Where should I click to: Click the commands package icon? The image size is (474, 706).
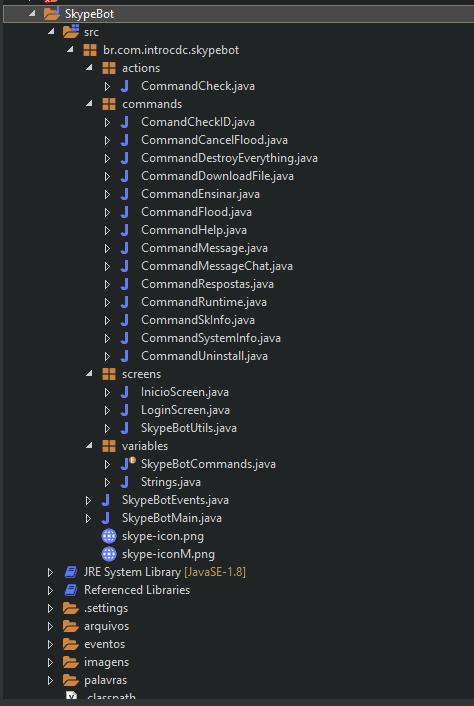pyautogui.click(x=109, y=104)
